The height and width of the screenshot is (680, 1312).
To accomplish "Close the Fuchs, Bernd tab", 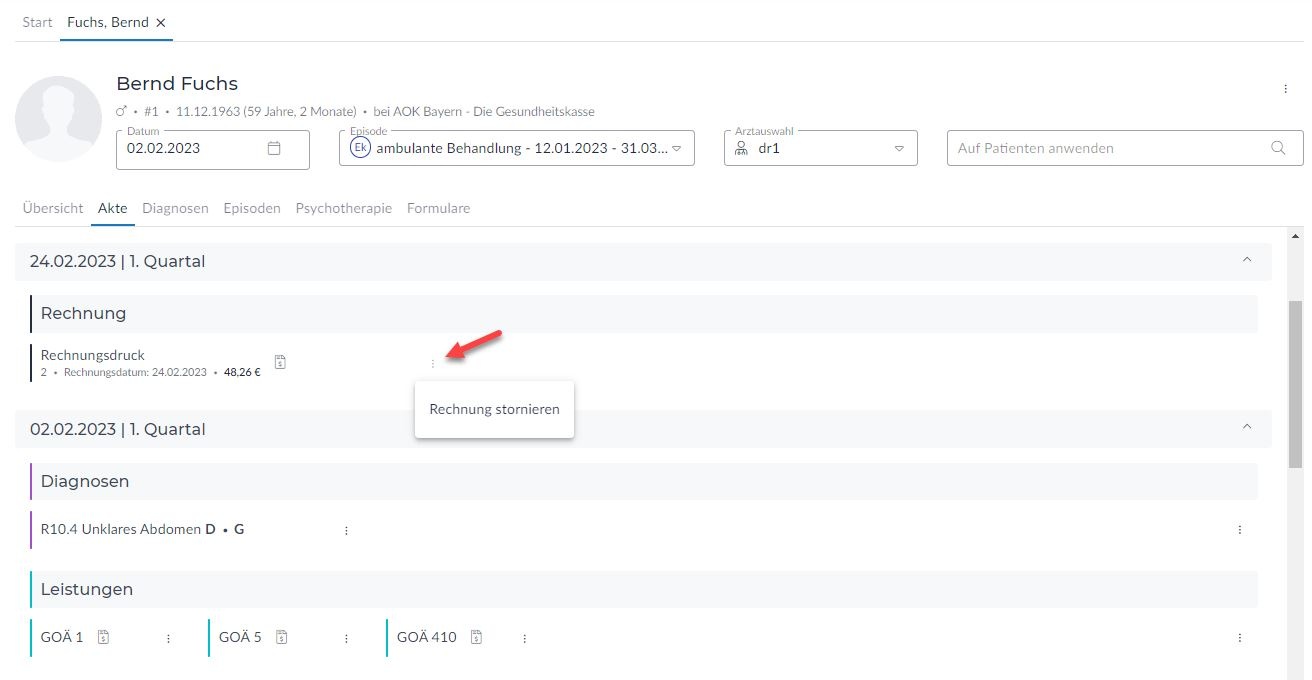I will tap(161, 22).
